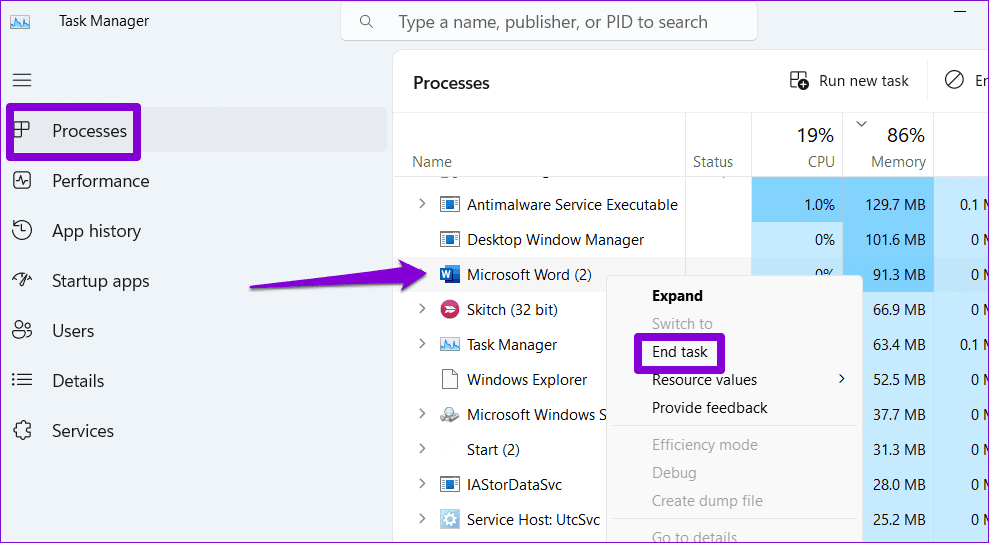Click Switch to in the context menu

(x=682, y=324)
